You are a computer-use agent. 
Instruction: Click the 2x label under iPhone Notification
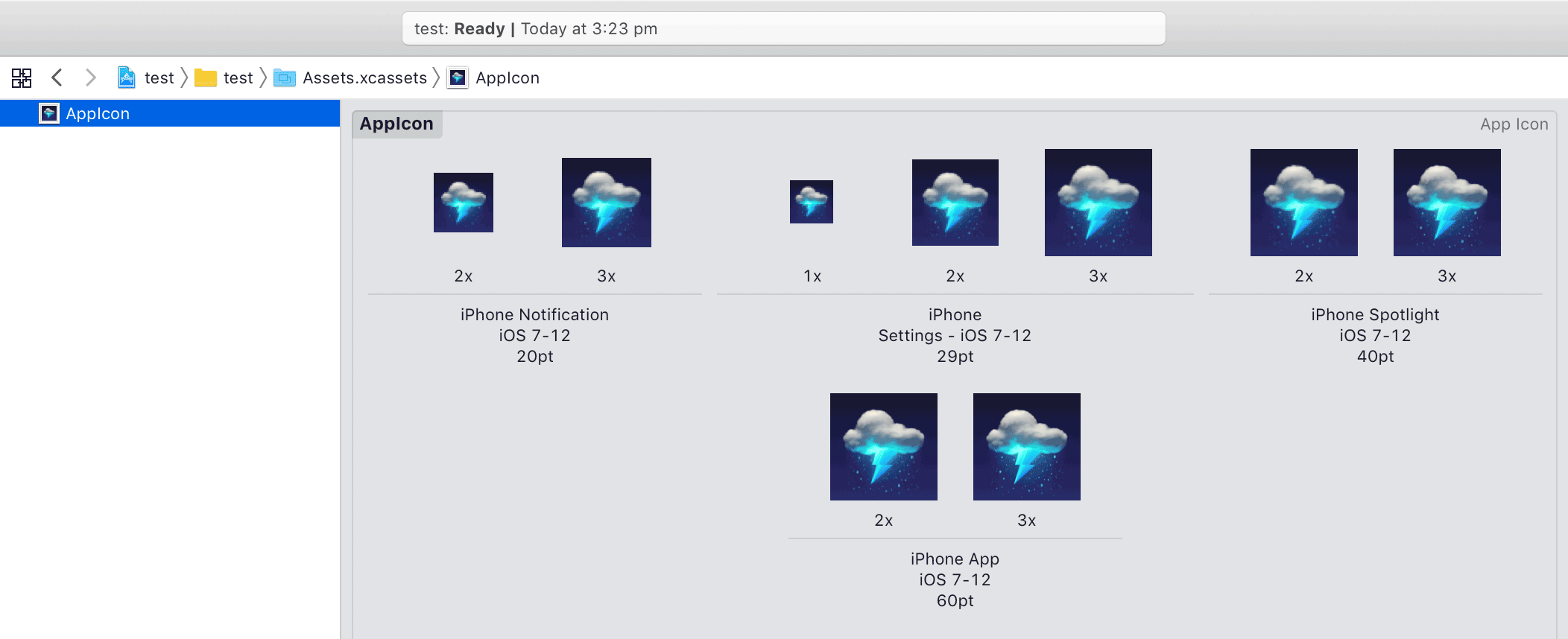[464, 276]
